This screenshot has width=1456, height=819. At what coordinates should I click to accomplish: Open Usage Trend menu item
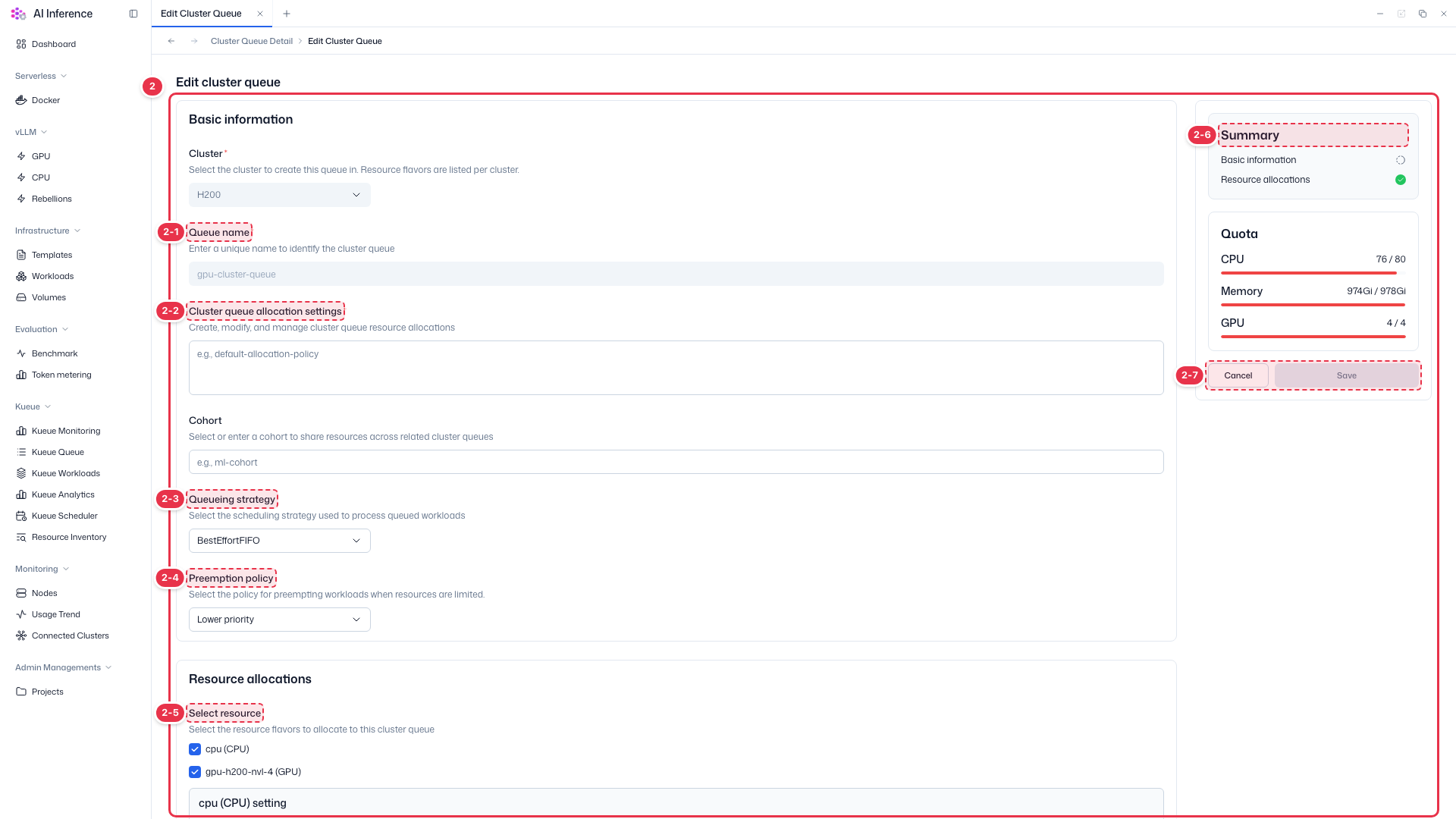55,614
